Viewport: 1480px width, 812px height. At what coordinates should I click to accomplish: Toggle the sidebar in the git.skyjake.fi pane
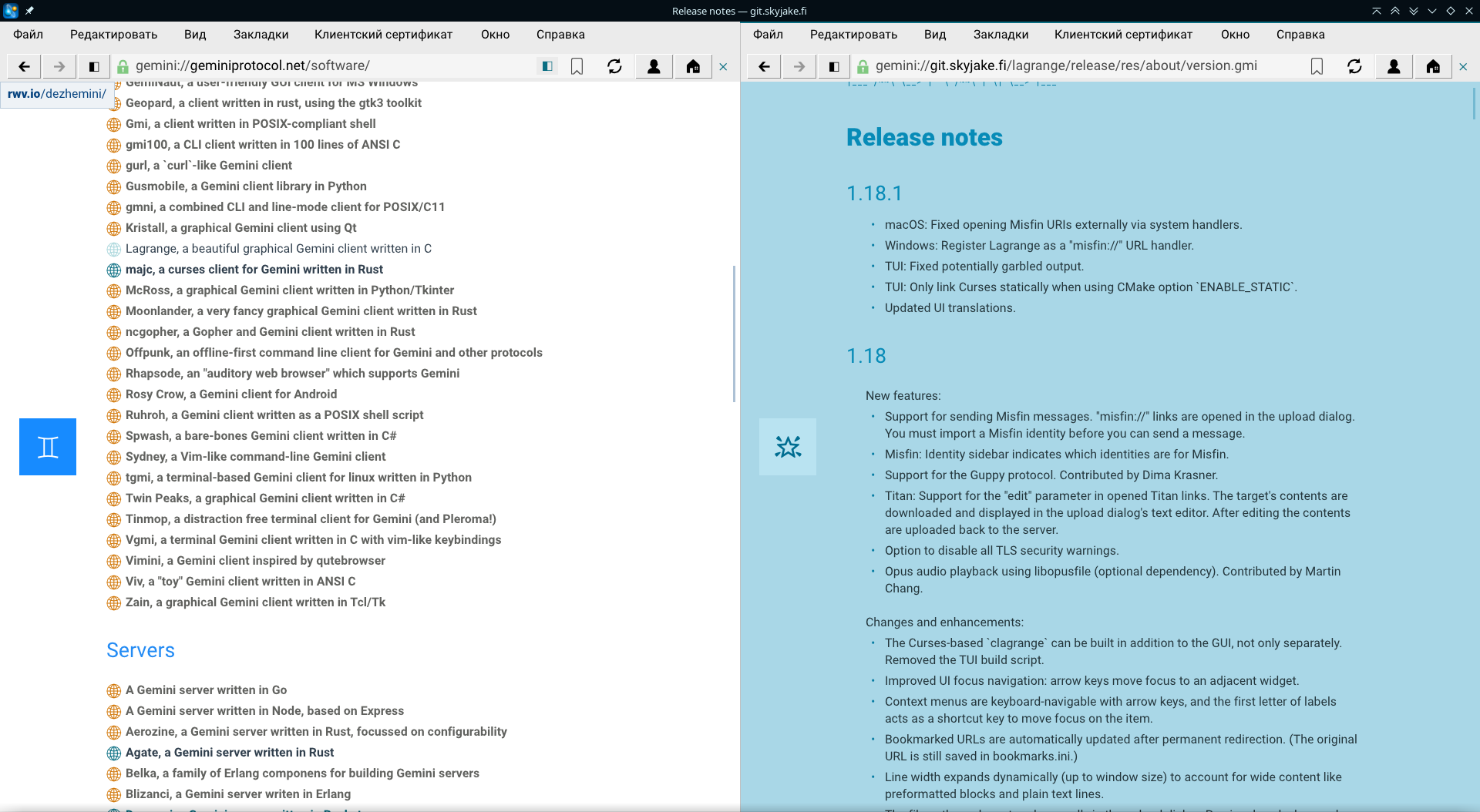[x=834, y=66]
